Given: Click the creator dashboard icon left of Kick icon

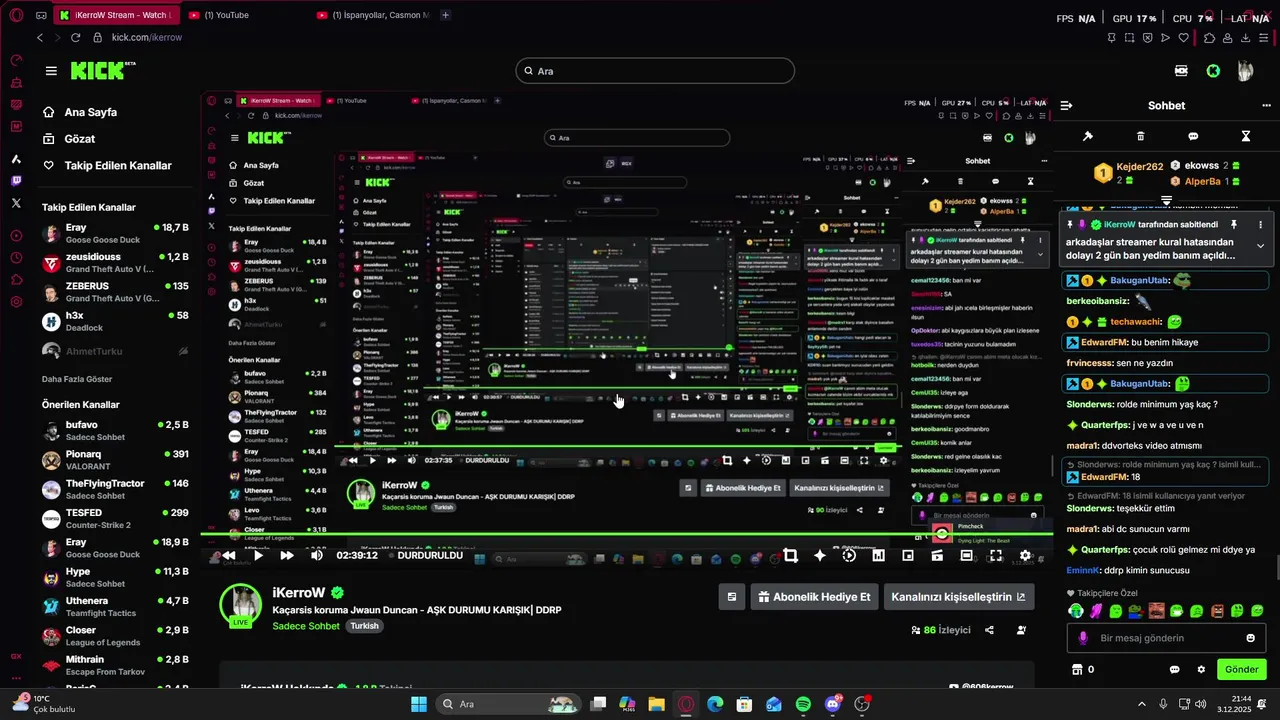Looking at the screenshot, I should click(1181, 71).
